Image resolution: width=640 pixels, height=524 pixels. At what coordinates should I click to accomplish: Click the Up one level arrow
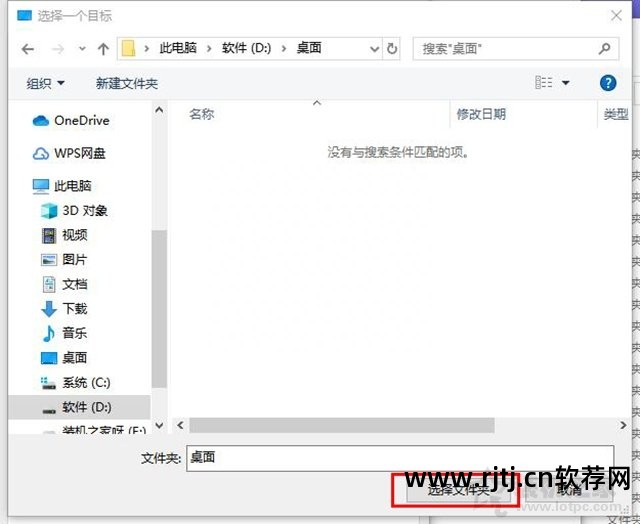pos(103,48)
